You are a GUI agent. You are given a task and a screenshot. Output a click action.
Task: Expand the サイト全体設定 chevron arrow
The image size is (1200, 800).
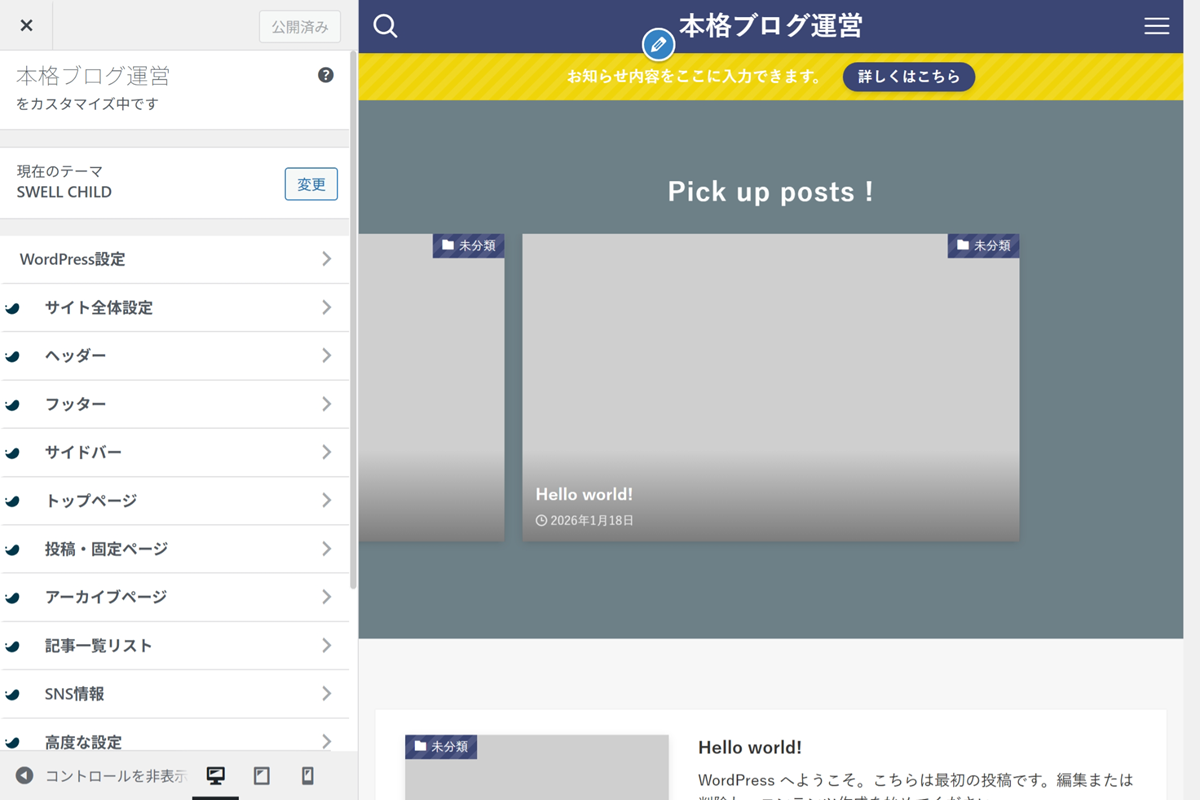pyautogui.click(x=326, y=307)
